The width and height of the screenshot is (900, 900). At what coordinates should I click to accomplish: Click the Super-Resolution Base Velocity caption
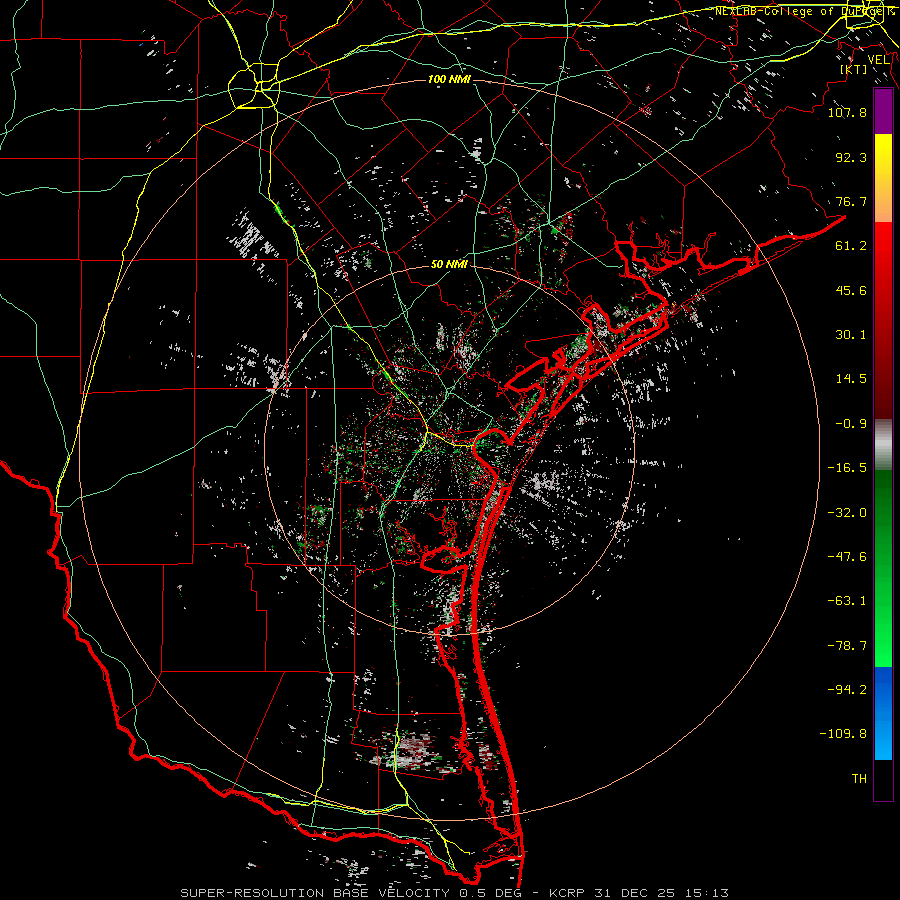pos(455,893)
